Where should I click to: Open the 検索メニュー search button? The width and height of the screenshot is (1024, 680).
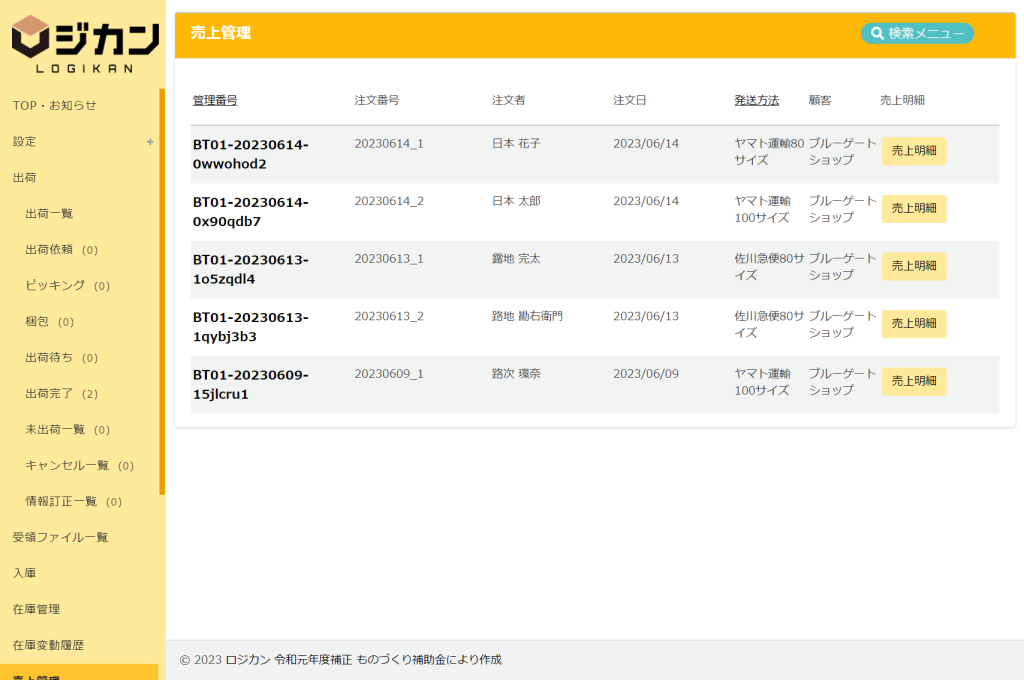[917, 33]
